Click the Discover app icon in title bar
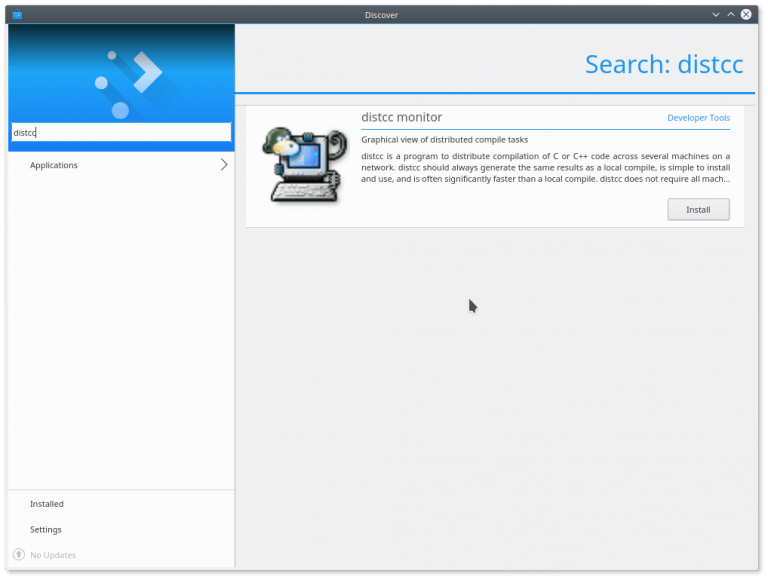Image resolution: width=768 pixels, height=580 pixels. [x=17, y=15]
